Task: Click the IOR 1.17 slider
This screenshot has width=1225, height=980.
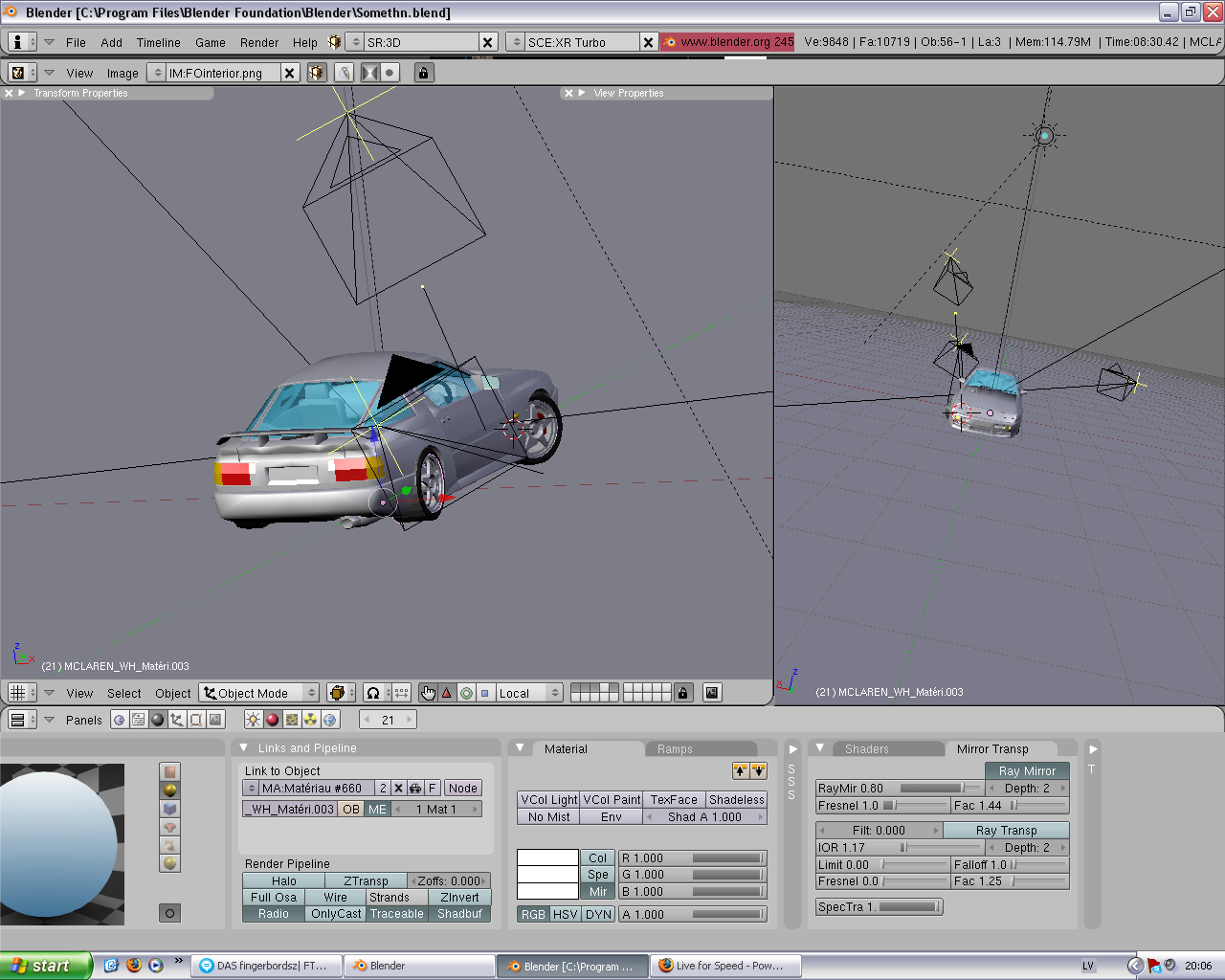Action: coord(900,848)
